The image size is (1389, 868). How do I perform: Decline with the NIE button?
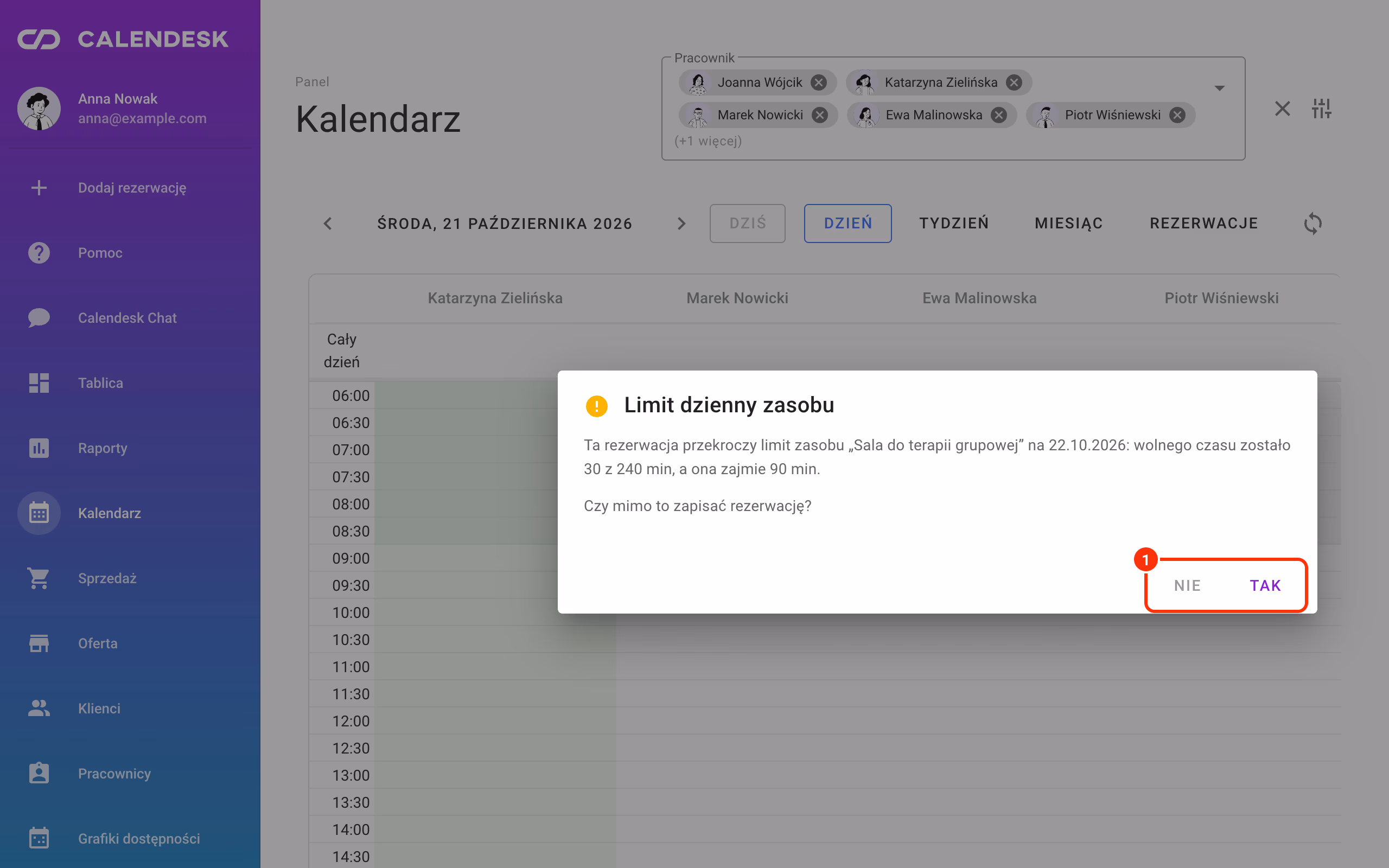[1187, 585]
